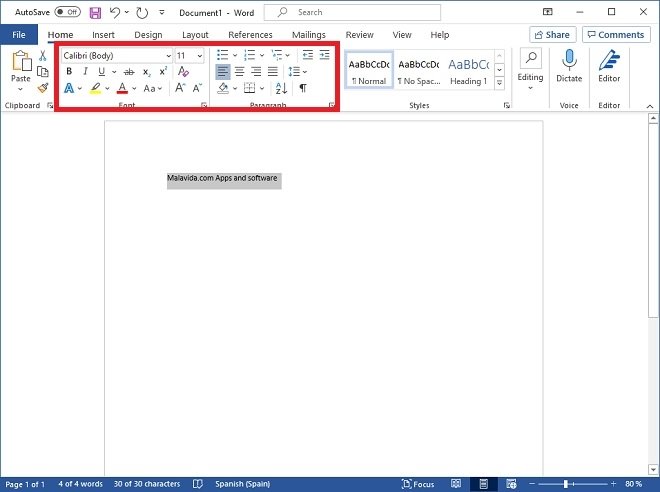Toggle underline formatting
The image size is (660, 492).
click(101, 72)
